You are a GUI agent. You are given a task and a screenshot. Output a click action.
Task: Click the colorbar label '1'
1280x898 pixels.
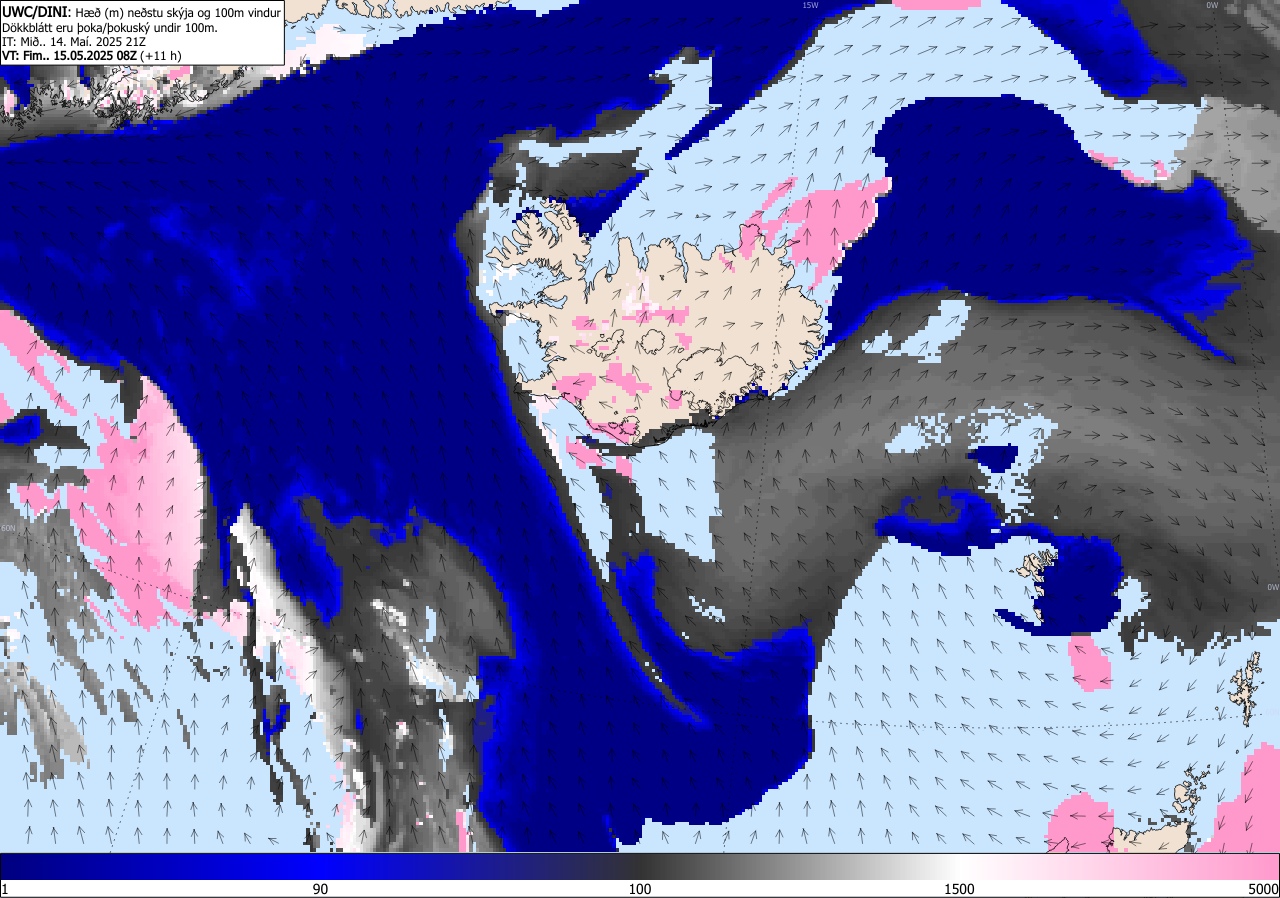5,889
